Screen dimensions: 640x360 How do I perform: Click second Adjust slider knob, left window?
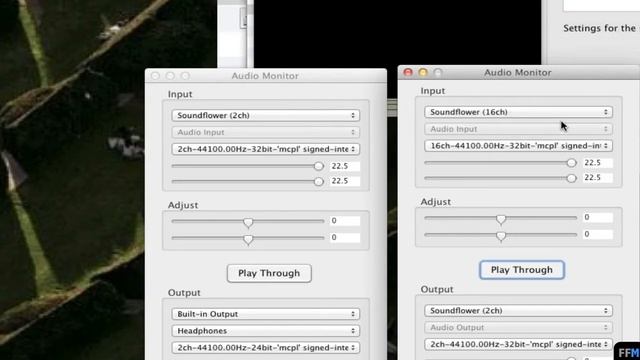pyautogui.click(x=248, y=239)
